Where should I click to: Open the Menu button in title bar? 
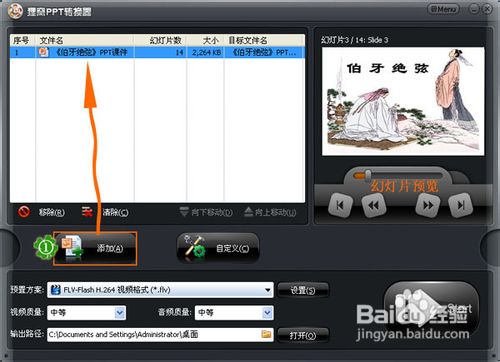pyautogui.click(x=443, y=9)
